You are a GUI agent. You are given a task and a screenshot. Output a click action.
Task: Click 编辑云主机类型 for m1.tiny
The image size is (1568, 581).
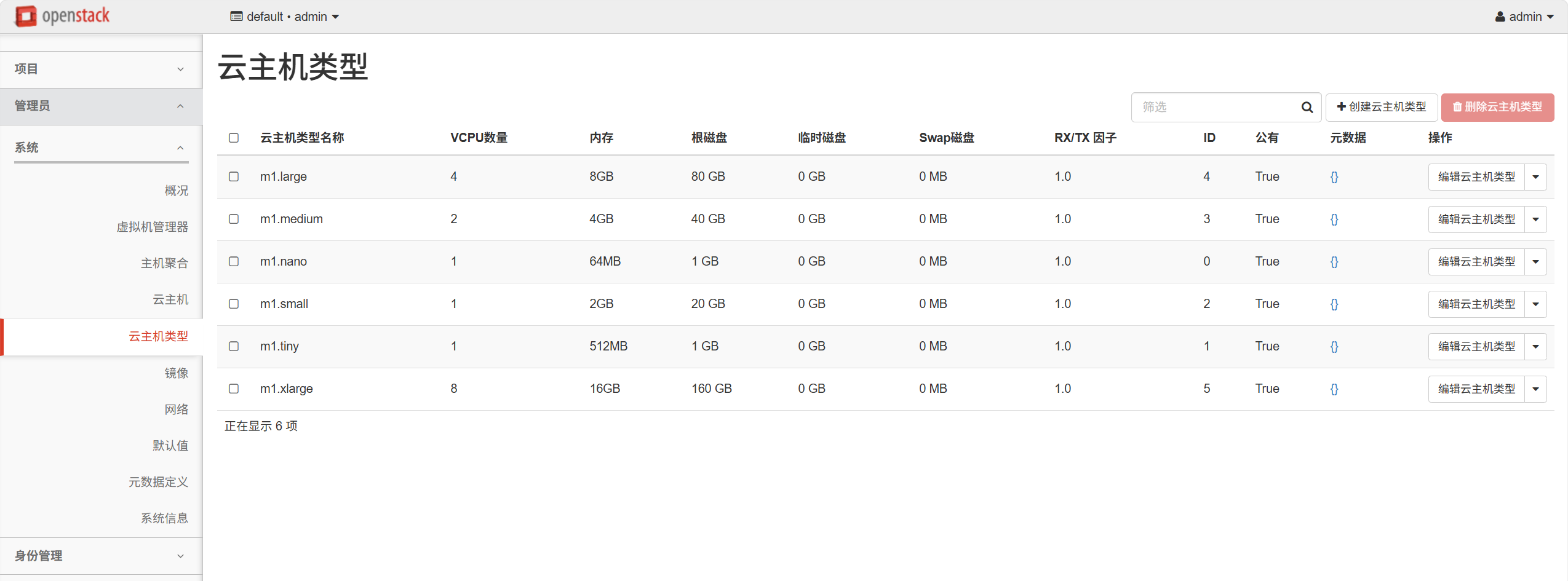1476,347
